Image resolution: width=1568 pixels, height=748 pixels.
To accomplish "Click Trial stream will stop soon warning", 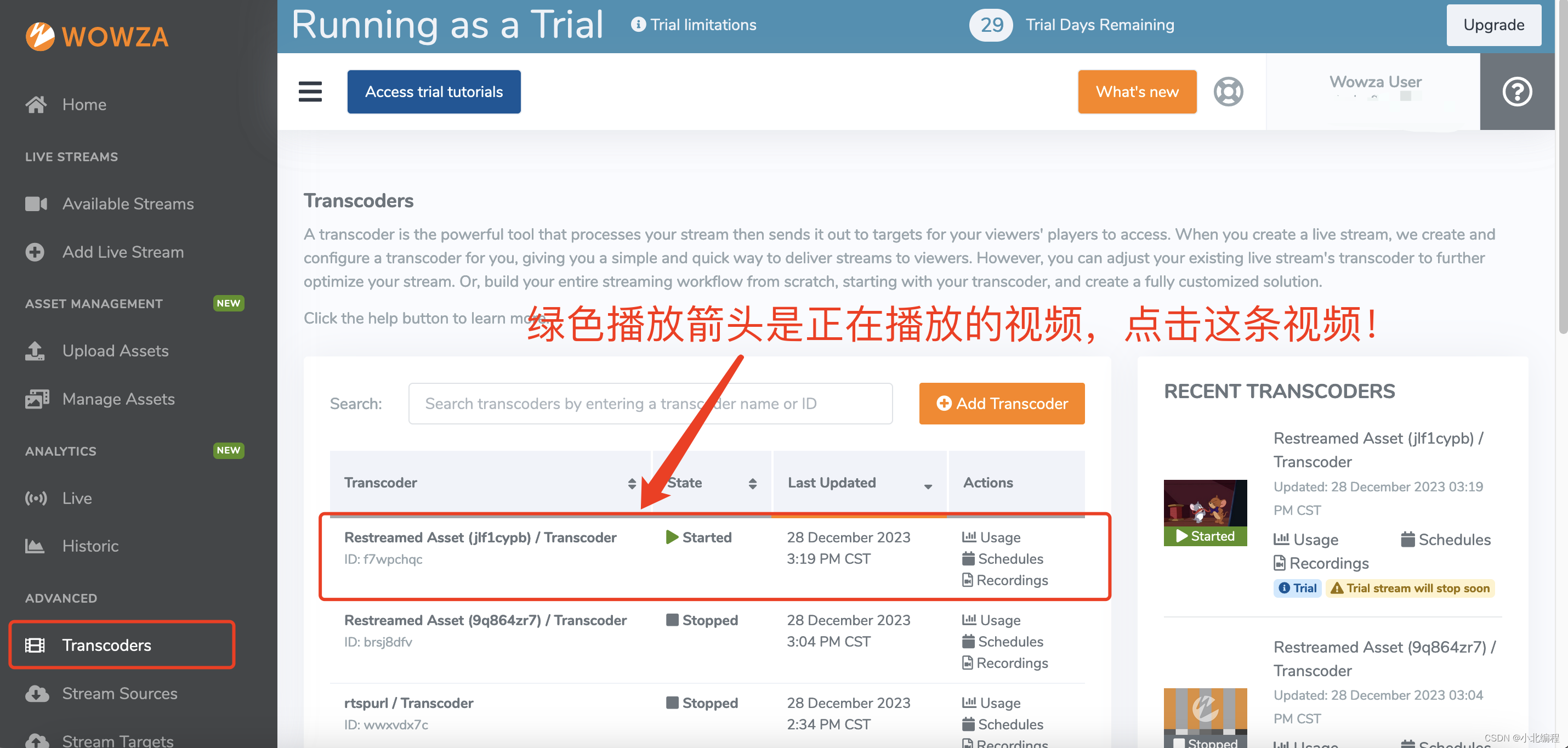I will [x=1410, y=588].
